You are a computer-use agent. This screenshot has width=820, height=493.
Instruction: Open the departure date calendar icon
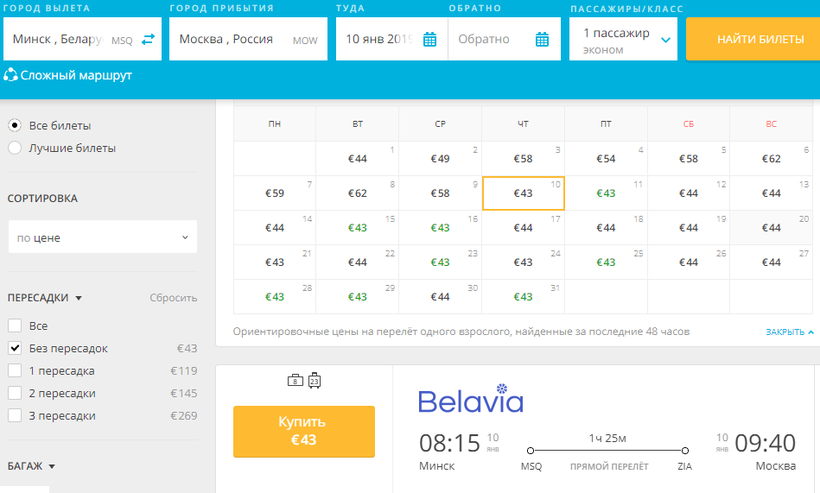click(x=430, y=40)
